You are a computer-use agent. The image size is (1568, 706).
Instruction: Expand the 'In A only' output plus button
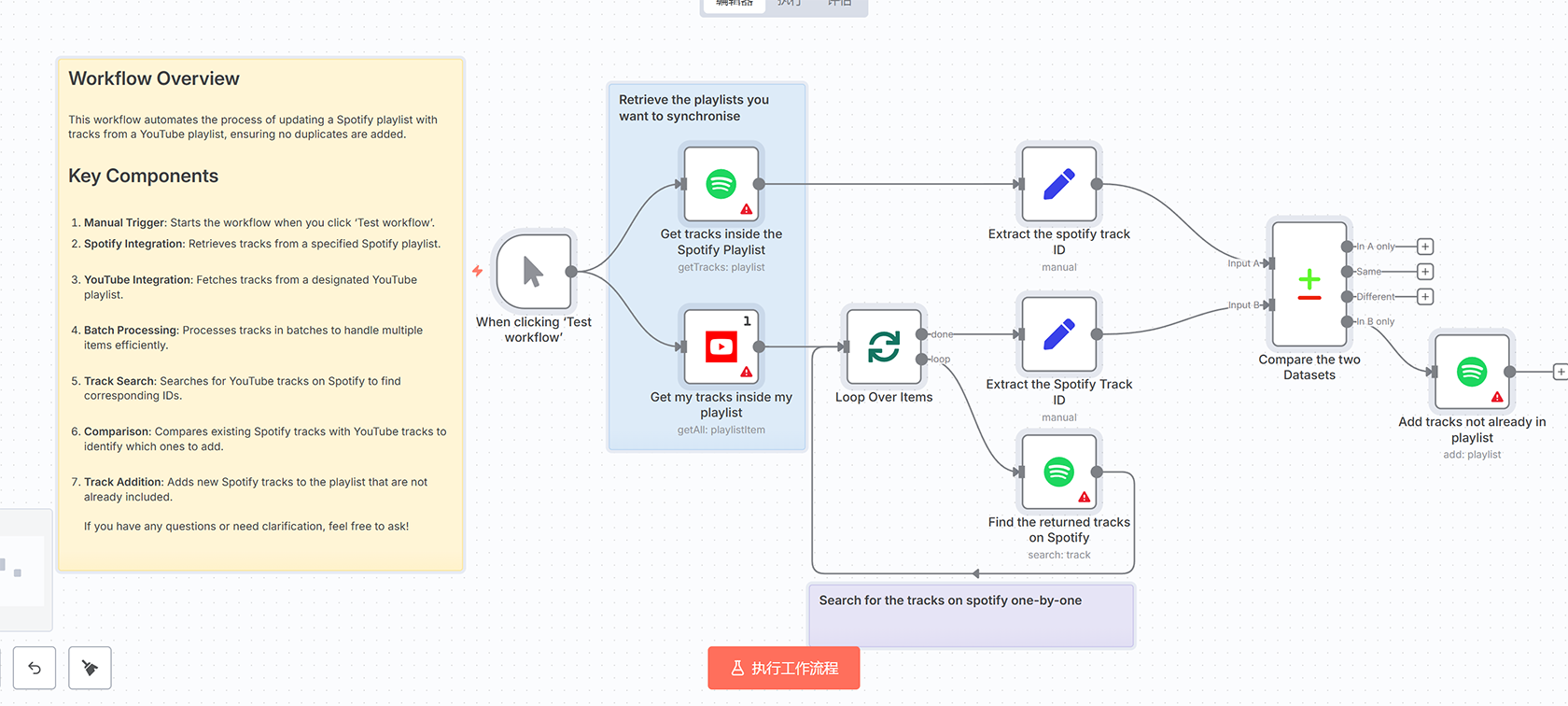1425,247
